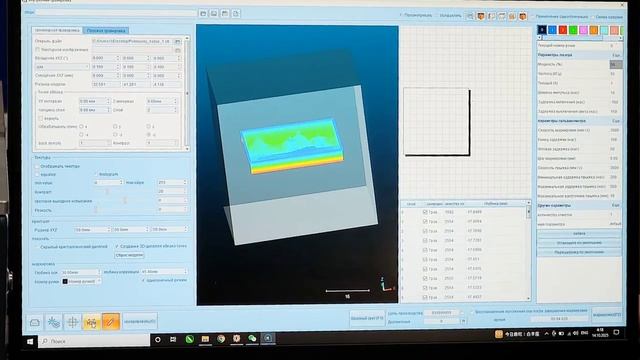Select the crystal box tool in the bottom toolbar
Image resolution: width=640 pixels, height=360 pixels.
(35, 322)
